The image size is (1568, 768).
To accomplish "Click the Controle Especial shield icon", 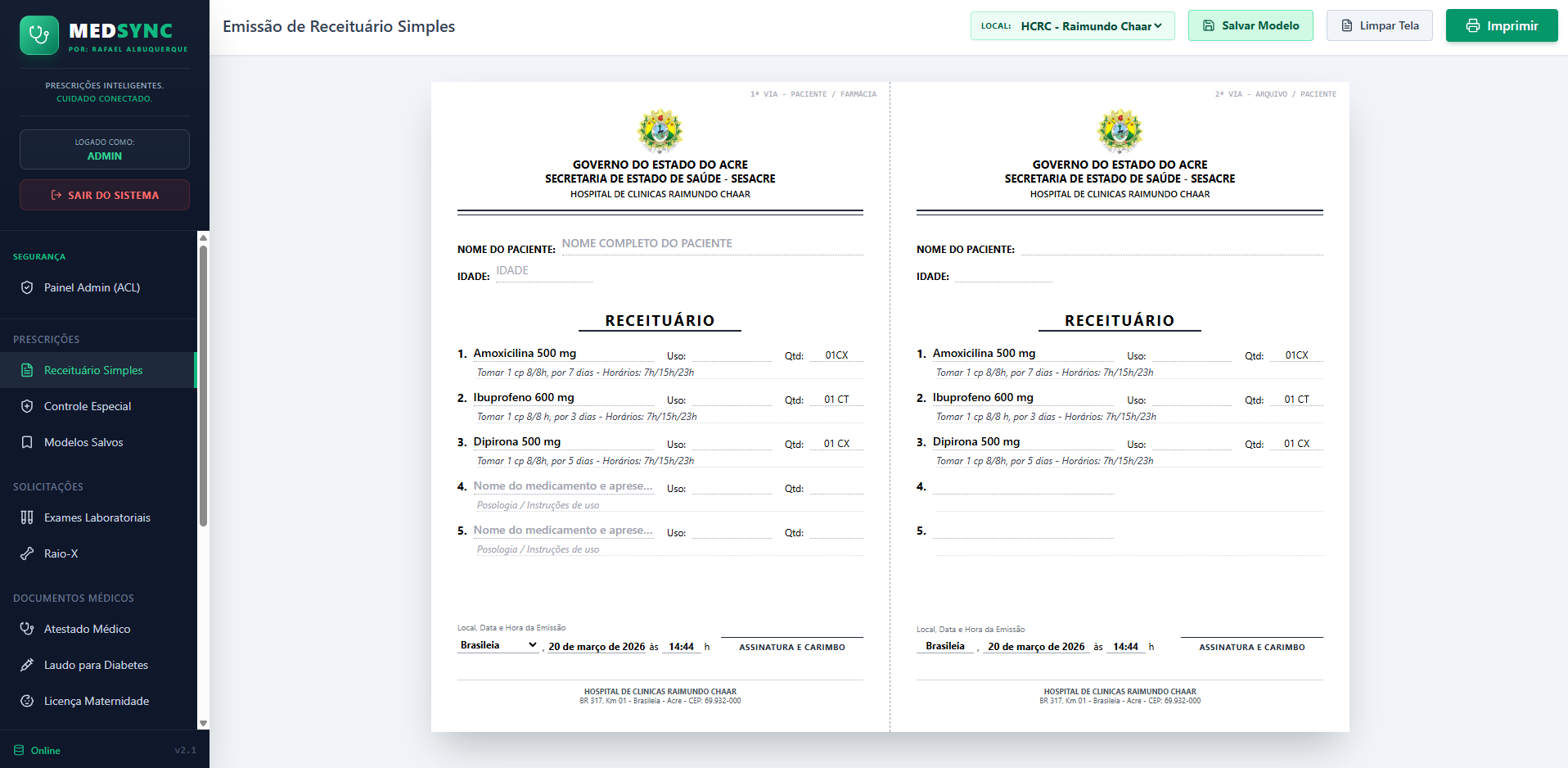I will pyautogui.click(x=27, y=406).
